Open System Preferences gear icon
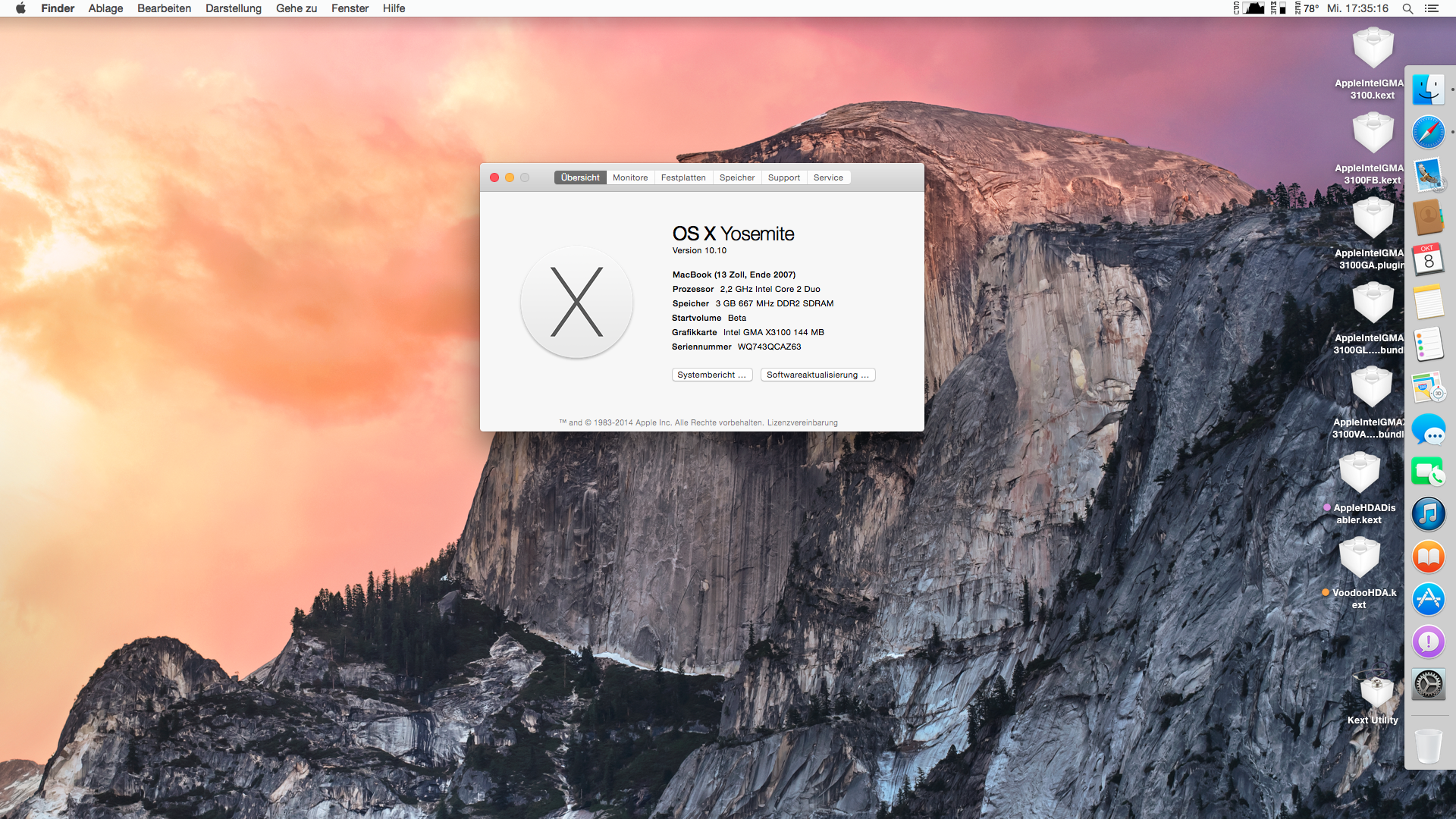 click(1428, 685)
